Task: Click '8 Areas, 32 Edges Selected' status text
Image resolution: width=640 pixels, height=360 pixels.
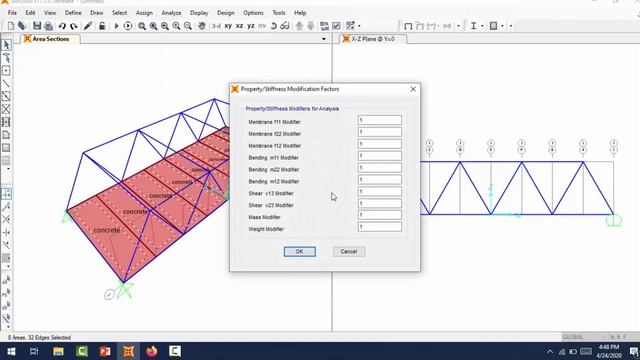Action: 39,338
